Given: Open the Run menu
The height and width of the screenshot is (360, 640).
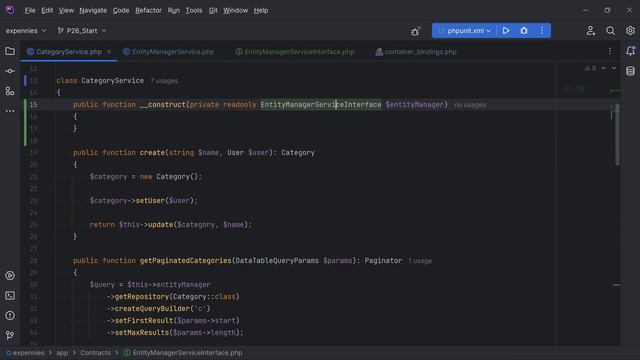Looking at the screenshot, I should 173,10.
